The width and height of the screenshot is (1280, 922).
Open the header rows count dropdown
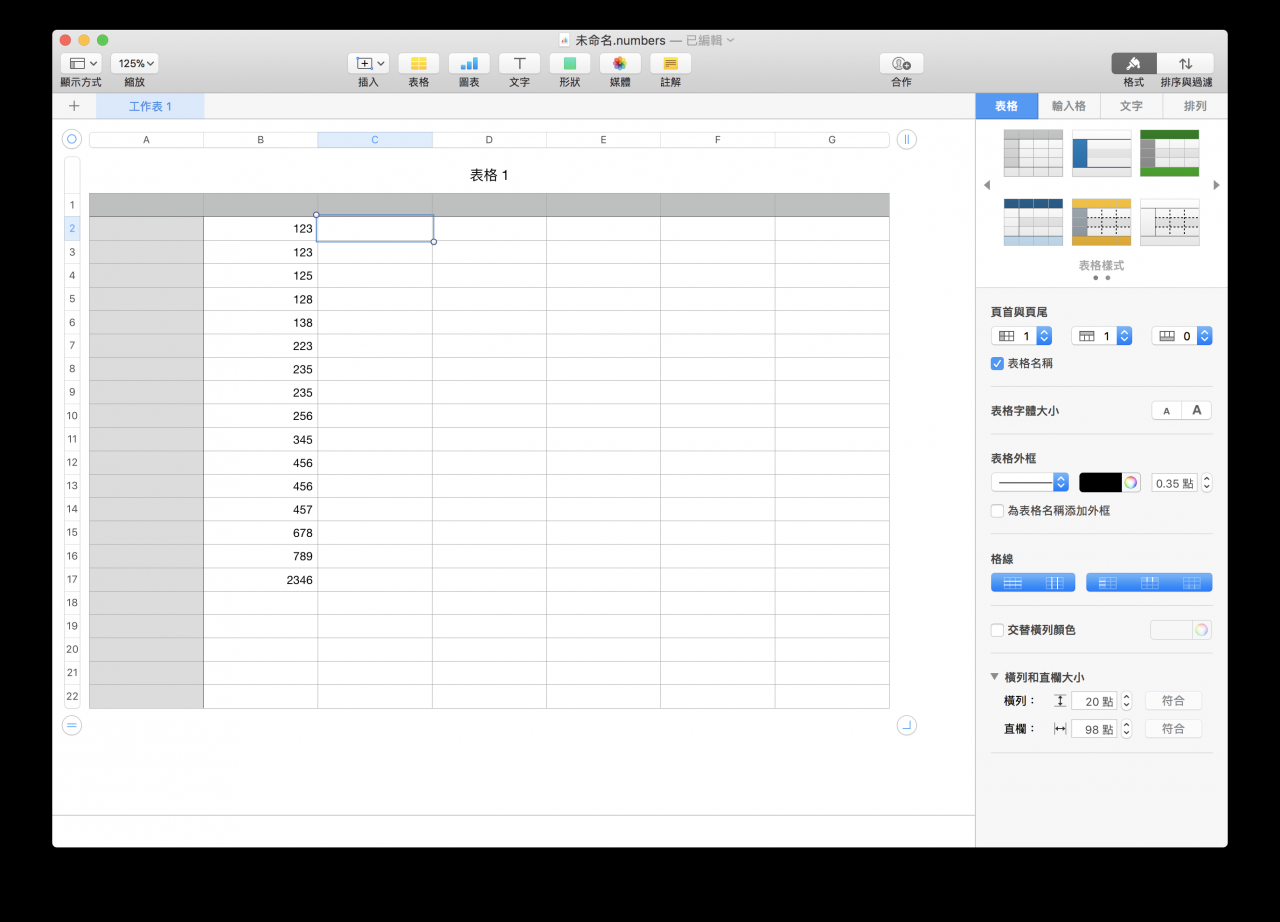1101,336
